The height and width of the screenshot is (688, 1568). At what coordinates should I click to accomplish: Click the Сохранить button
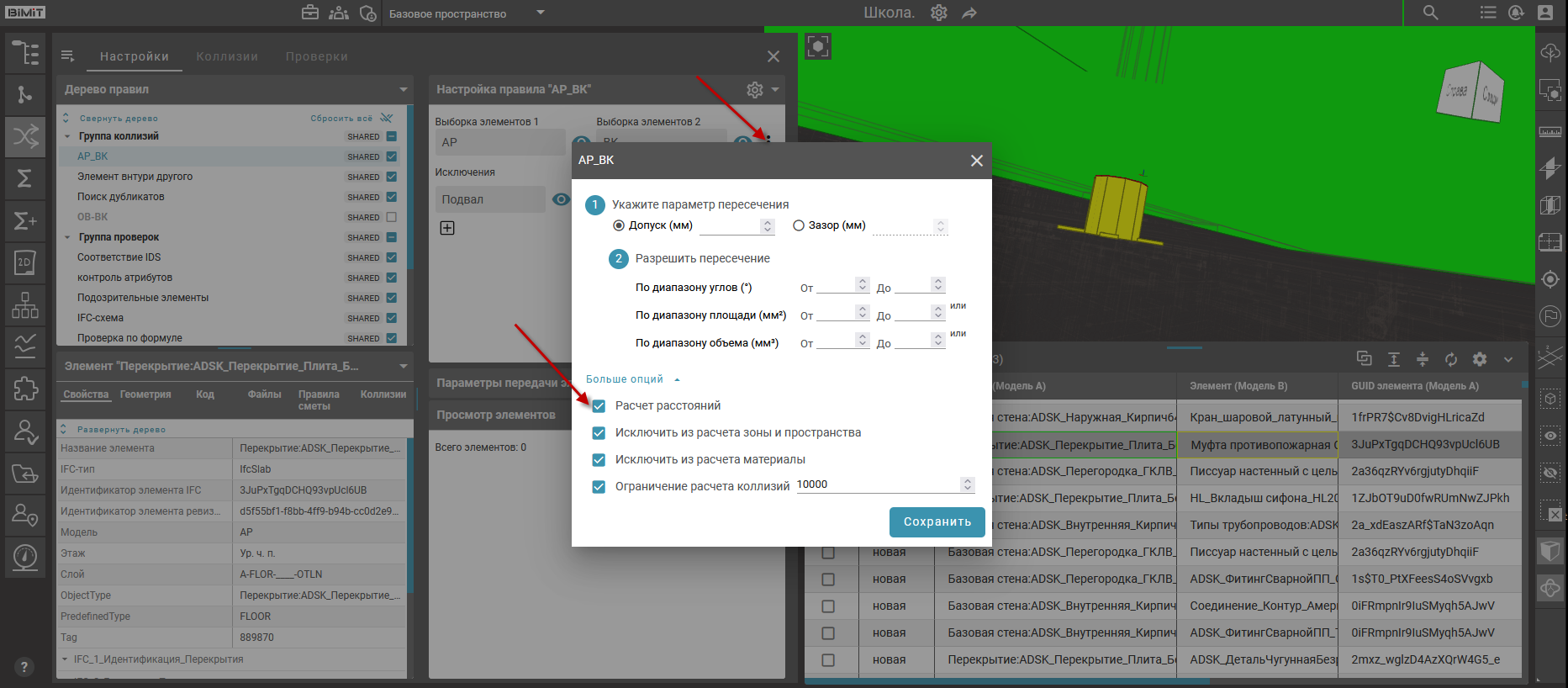click(937, 521)
